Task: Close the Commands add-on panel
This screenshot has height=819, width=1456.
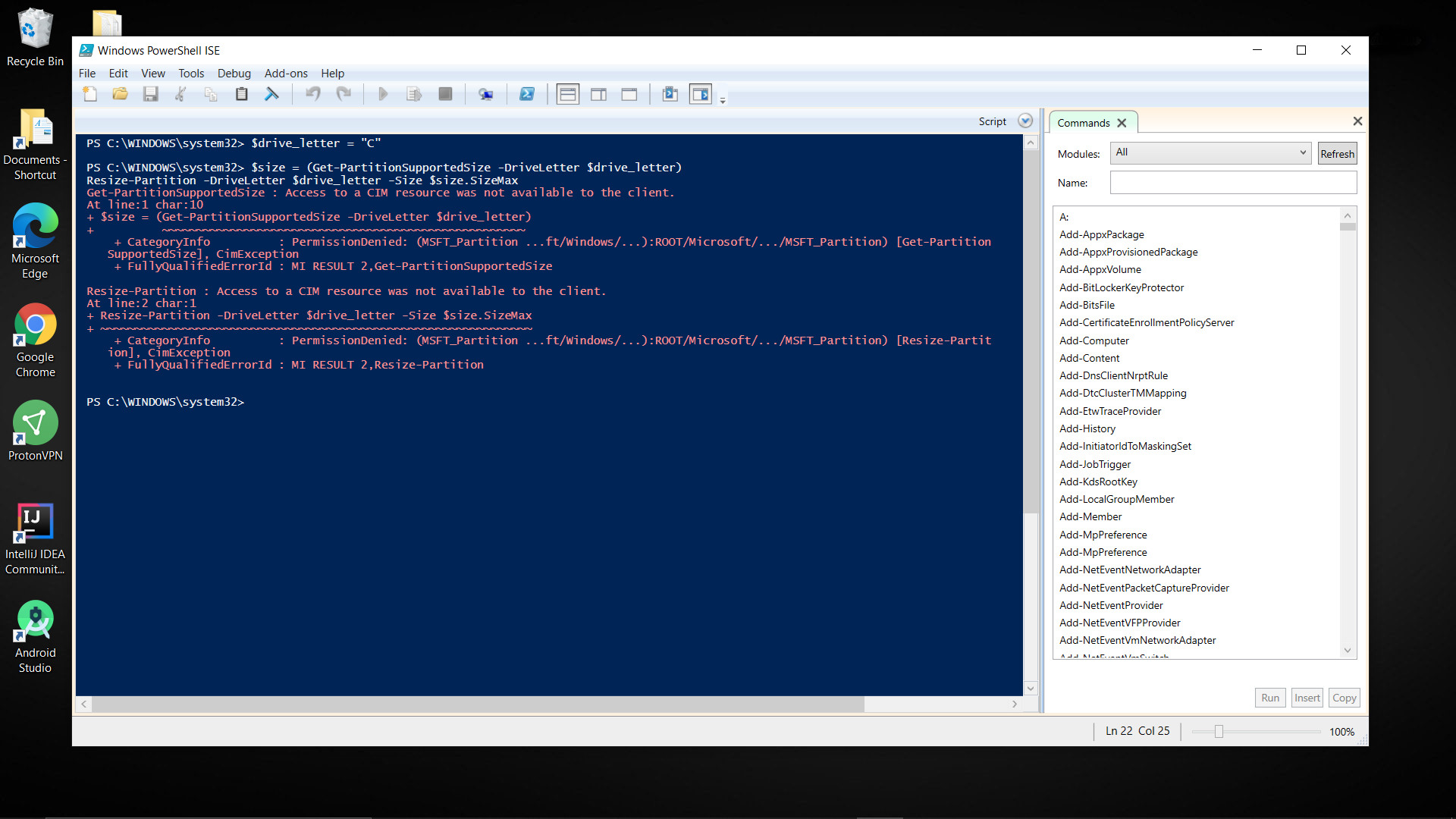Action: click(x=1357, y=121)
